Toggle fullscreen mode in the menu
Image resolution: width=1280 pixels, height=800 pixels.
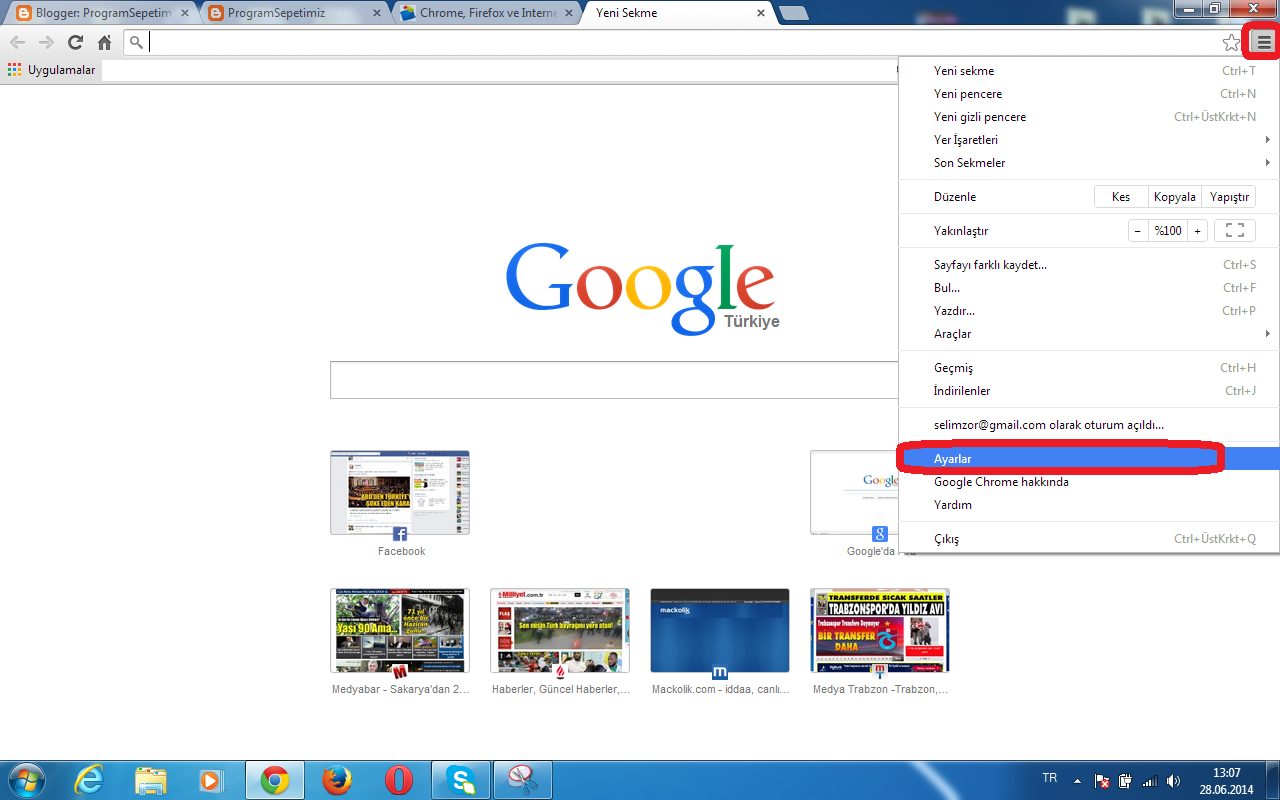click(x=1235, y=231)
